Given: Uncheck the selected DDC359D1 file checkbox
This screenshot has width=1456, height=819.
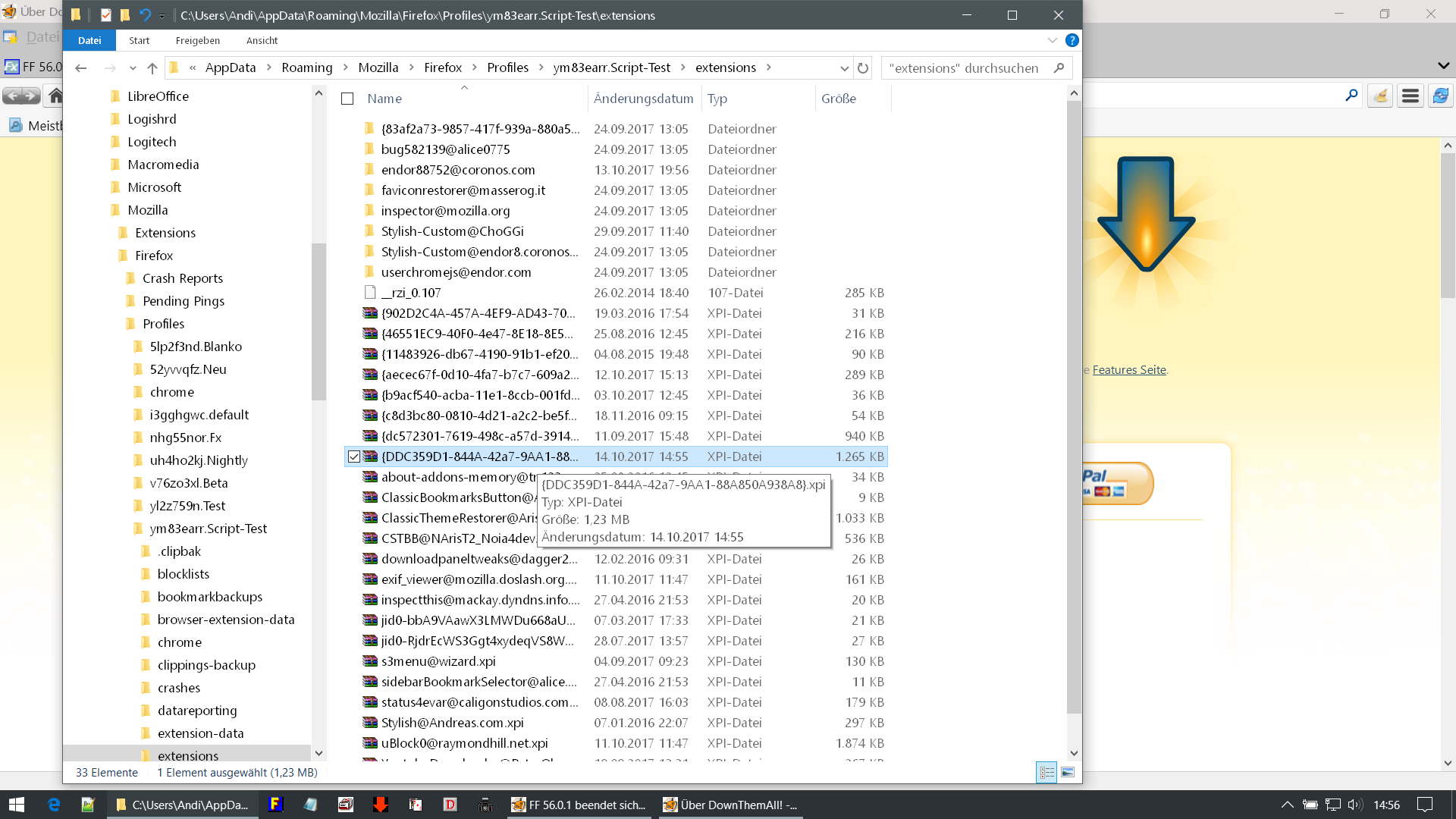Looking at the screenshot, I should 354,457.
